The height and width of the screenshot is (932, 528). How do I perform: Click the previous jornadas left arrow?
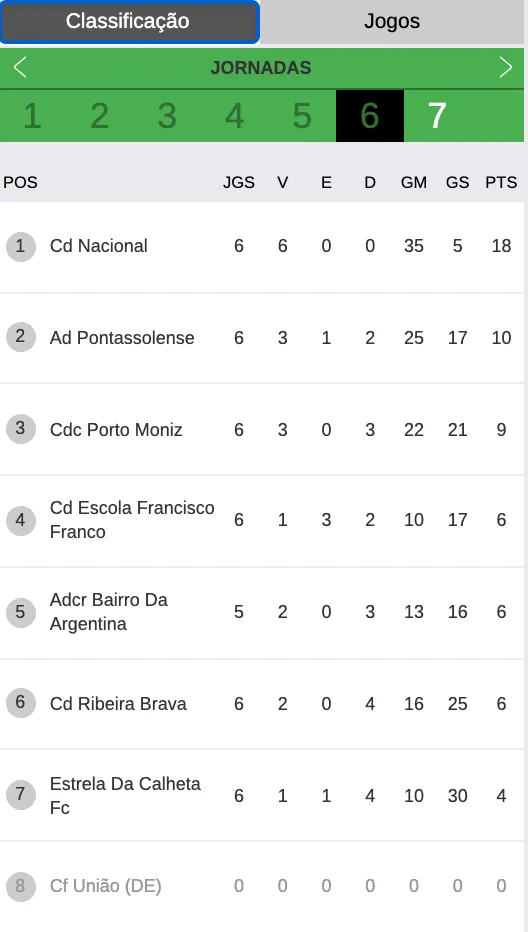[x=20, y=67]
